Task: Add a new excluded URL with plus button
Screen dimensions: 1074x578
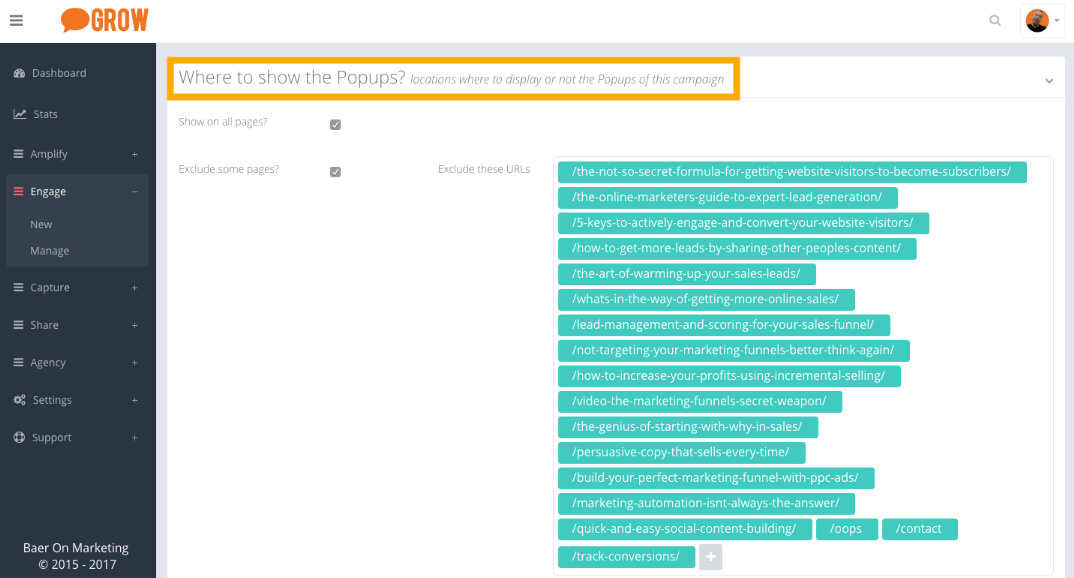Action: click(710, 557)
